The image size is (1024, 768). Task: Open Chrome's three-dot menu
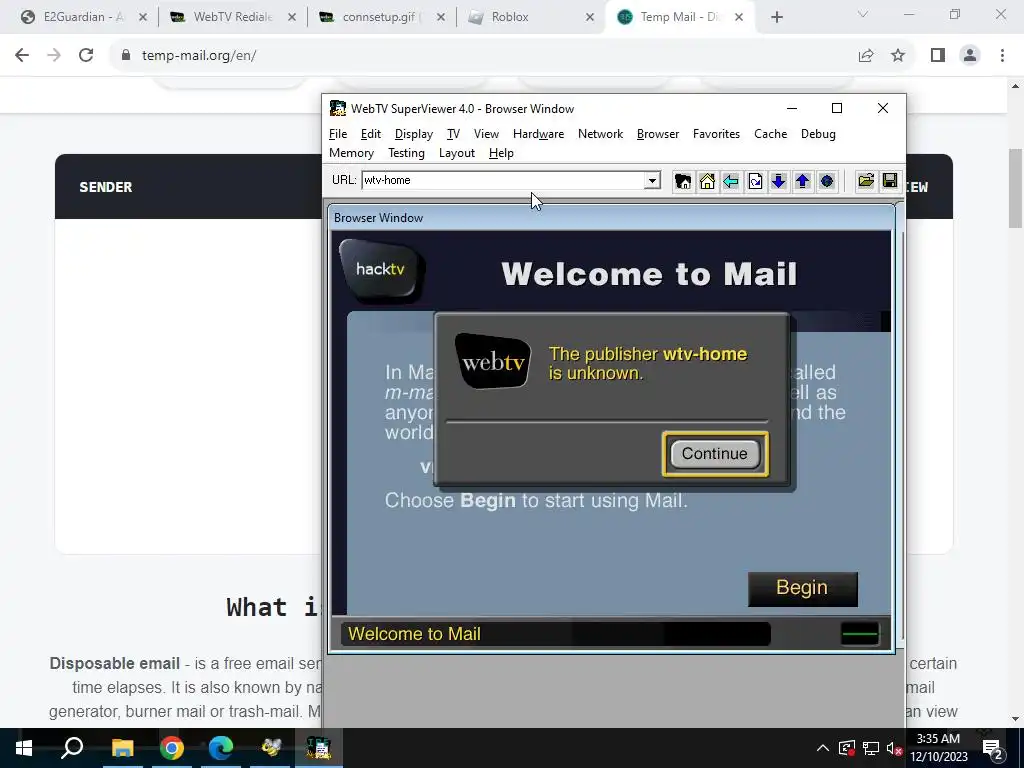(x=1002, y=56)
